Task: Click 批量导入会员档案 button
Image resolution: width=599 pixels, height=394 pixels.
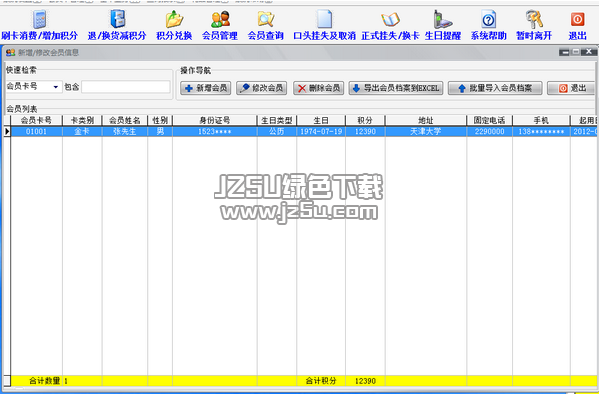Action: pos(495,88)
